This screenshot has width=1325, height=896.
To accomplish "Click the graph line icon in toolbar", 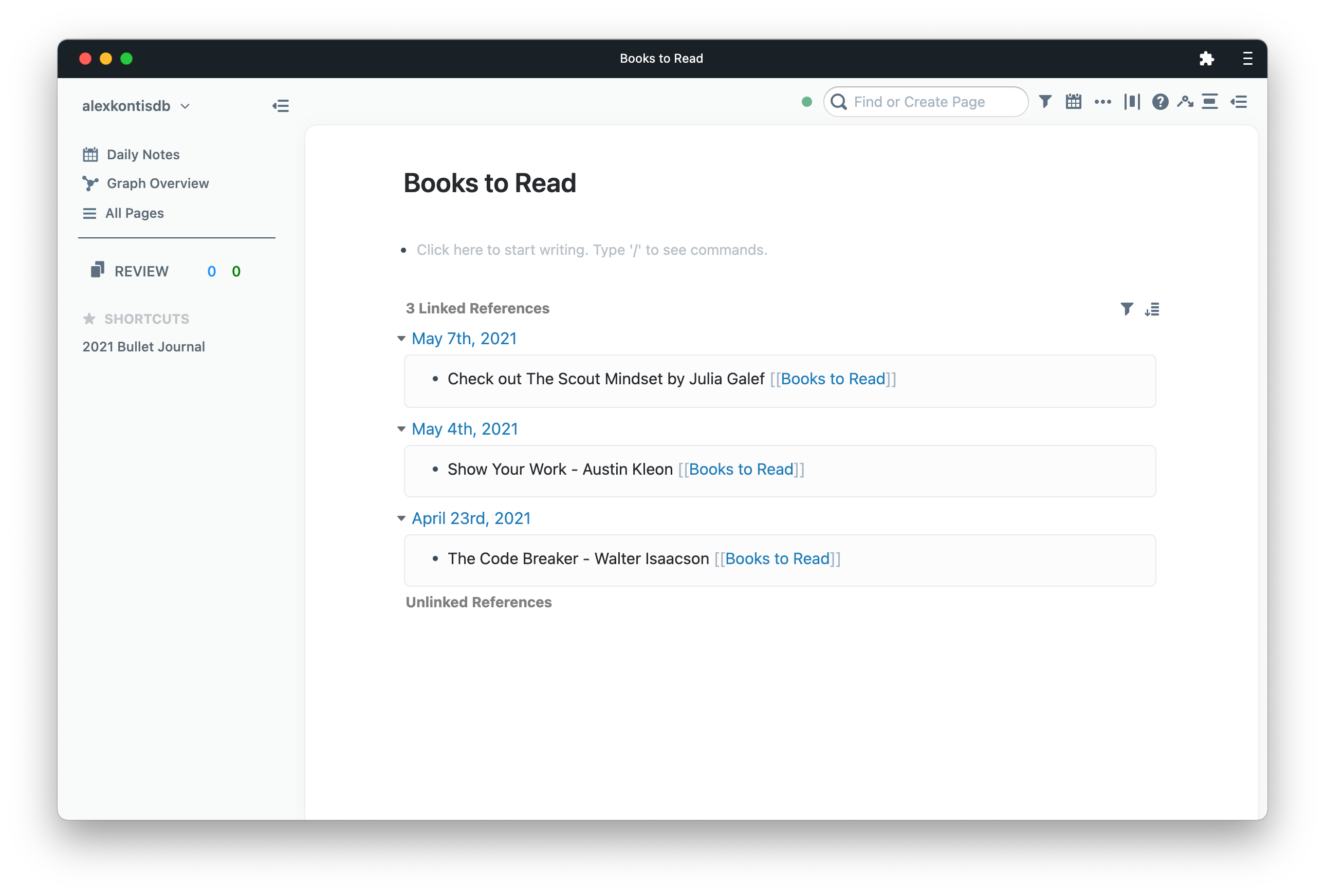I will [x=1185, y=102].
